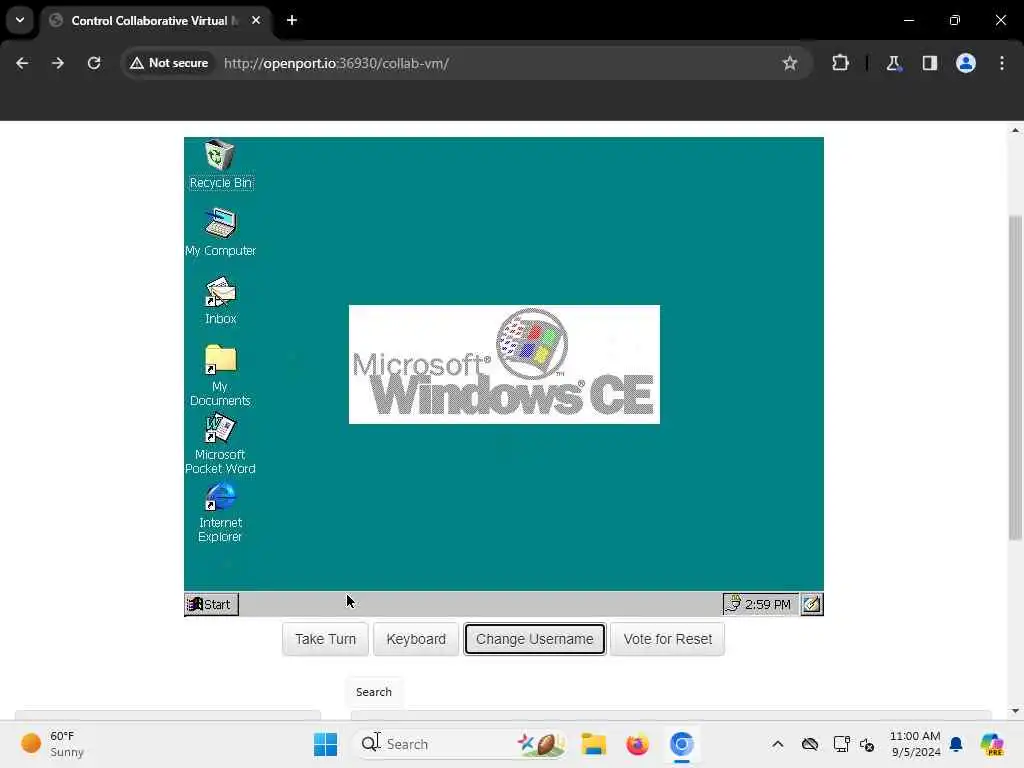Go forward in browser history
The image size is (1024, 768).
click(x=58, y=63)
